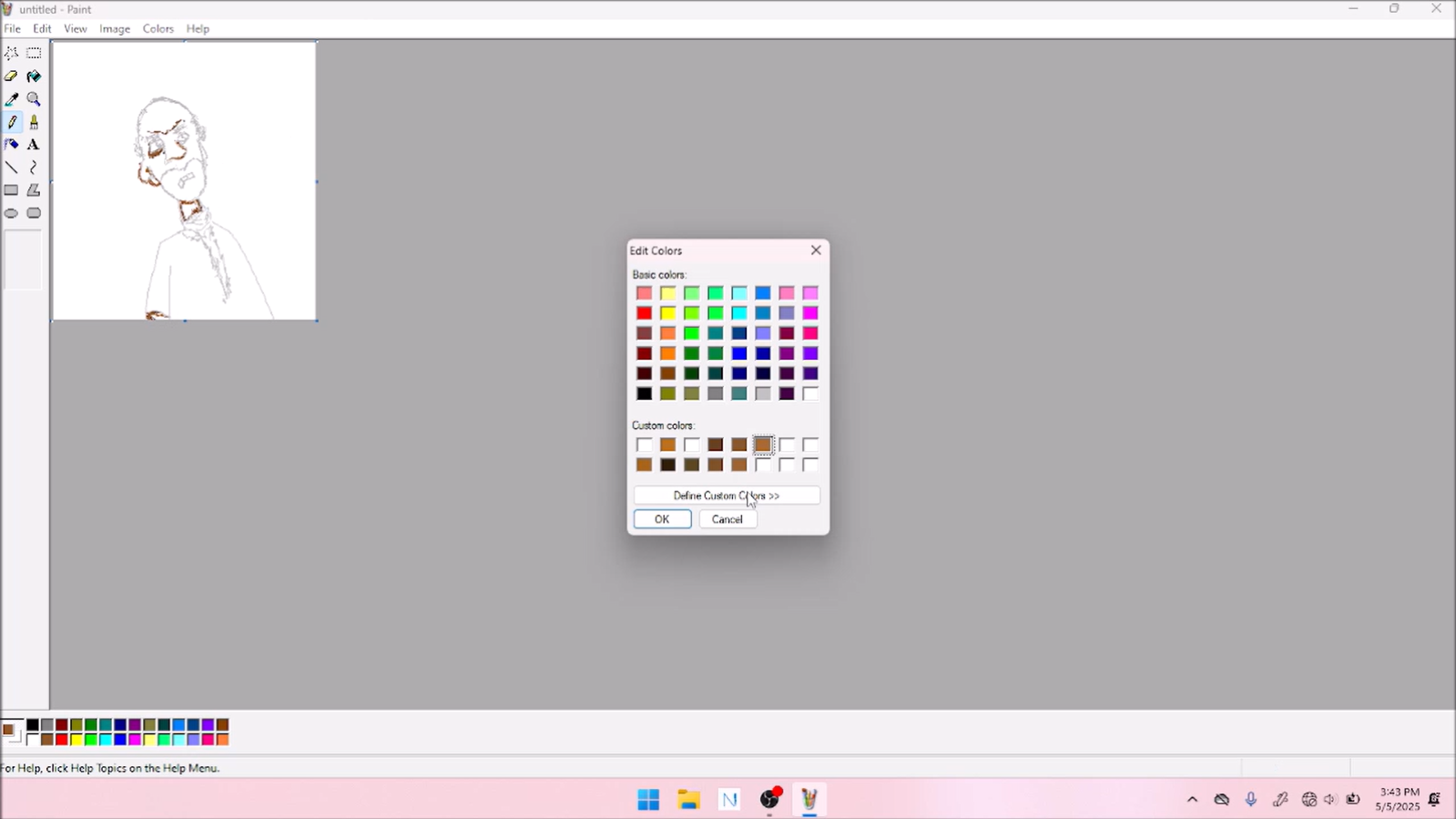Open the Colors menu
This screenshot has height=819, width=1456.
click(158, 29)
